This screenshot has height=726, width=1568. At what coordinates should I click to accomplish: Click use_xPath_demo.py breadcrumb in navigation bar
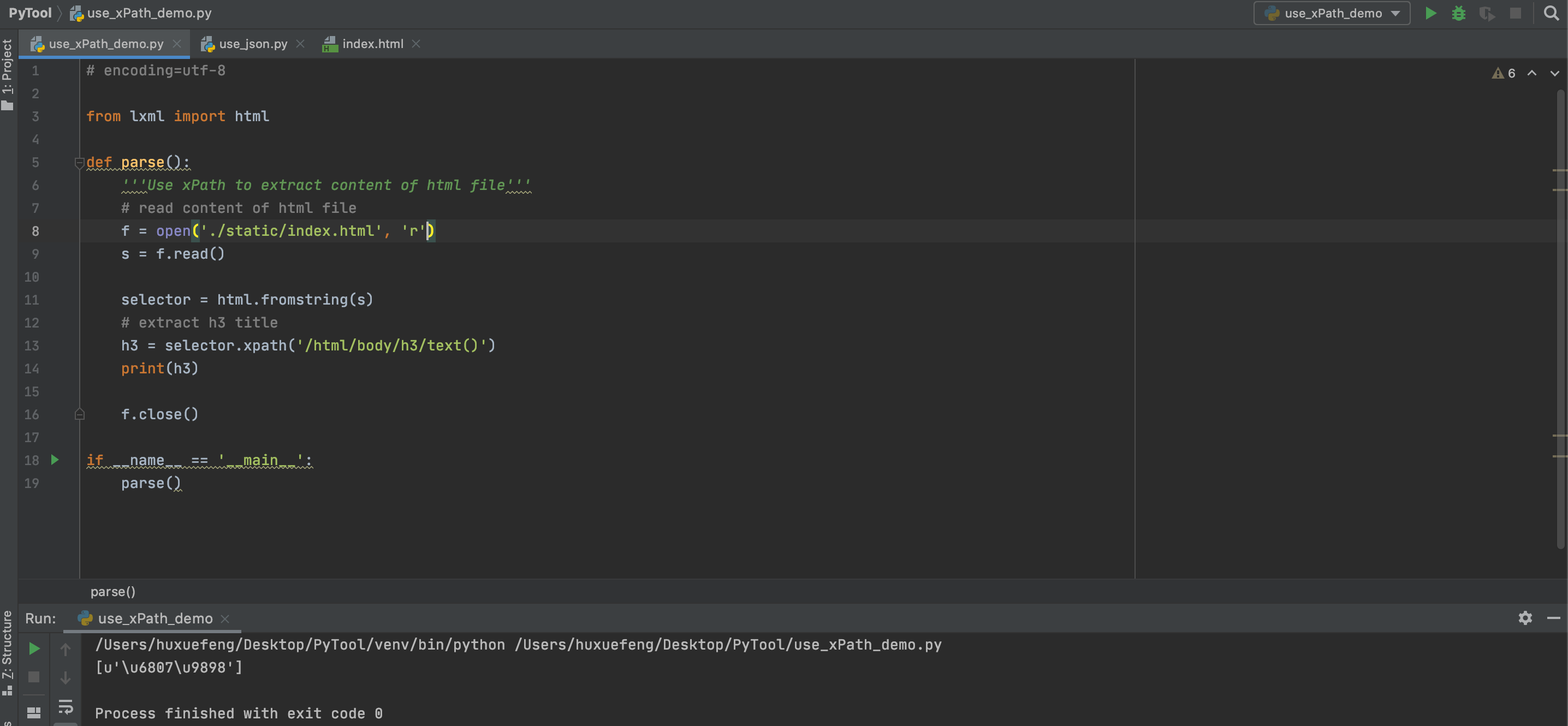[141, 13]
